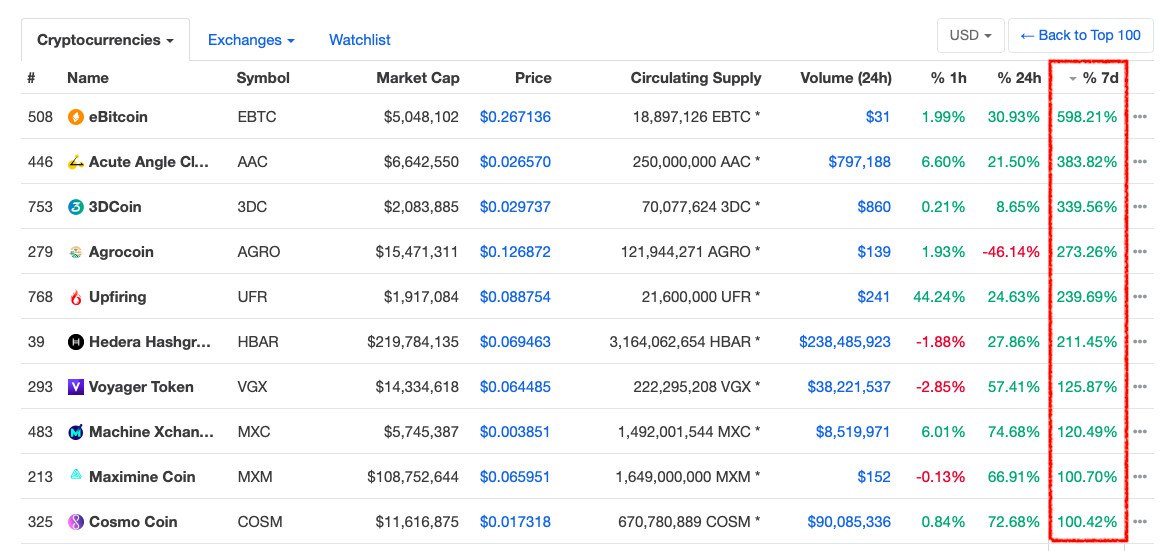
Task: Expand the Exchanges dropdown menu
Action: tap(251, 40)
